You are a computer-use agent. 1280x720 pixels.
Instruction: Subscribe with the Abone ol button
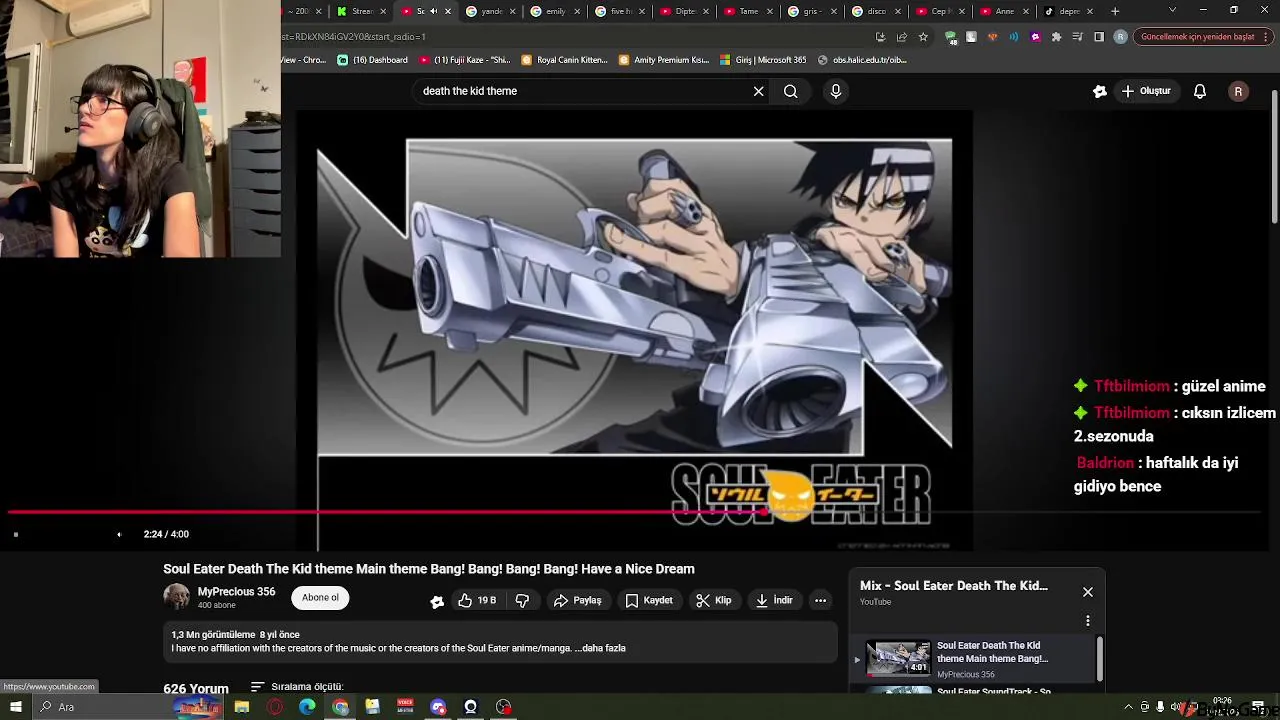point(320,598)
